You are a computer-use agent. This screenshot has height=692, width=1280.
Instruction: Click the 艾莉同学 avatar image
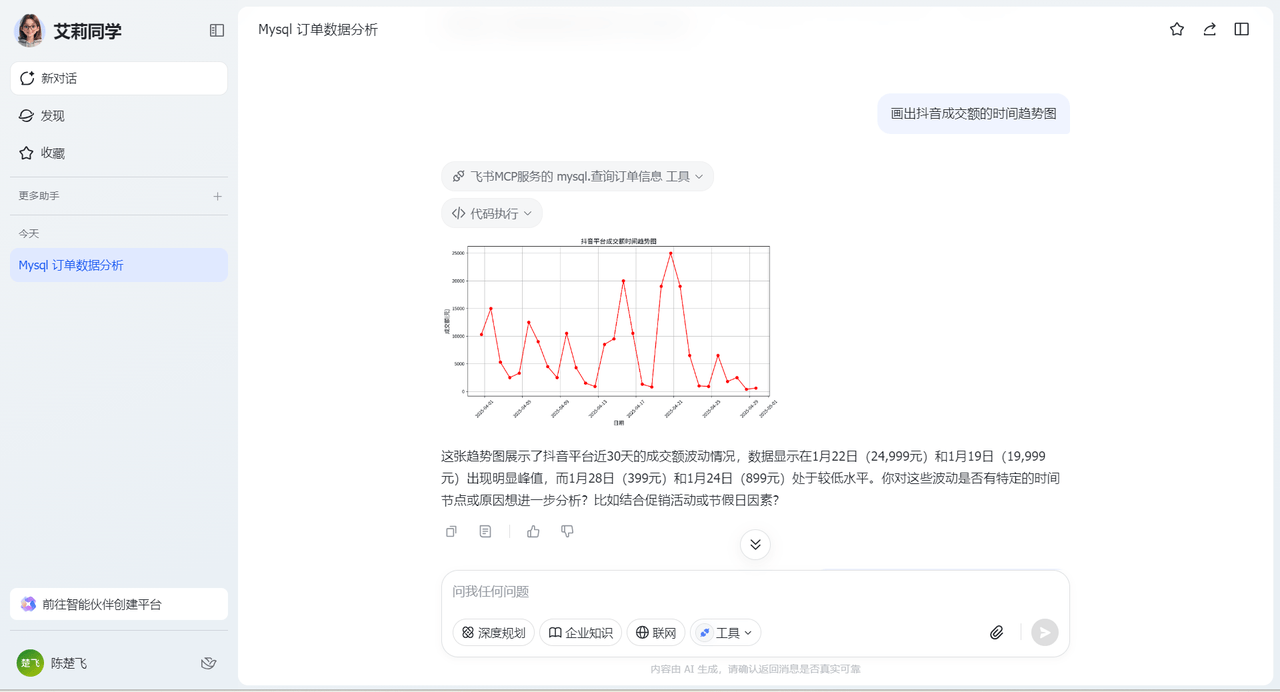(29, 31)
